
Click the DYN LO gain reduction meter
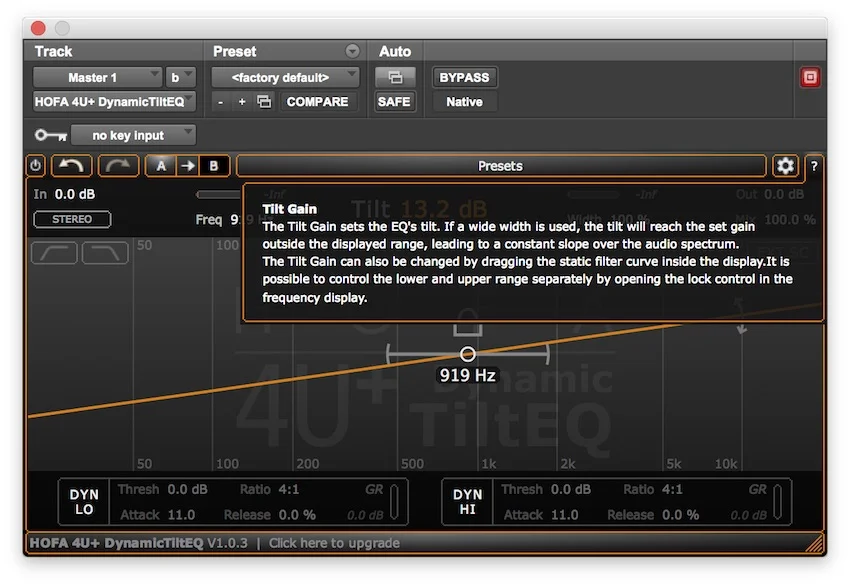[x=394, y=502]
